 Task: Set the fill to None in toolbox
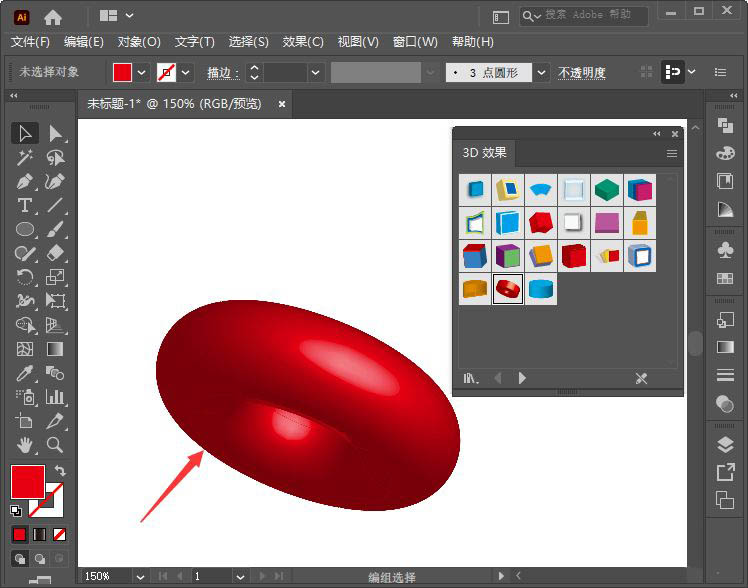click(x=59, y=534)
